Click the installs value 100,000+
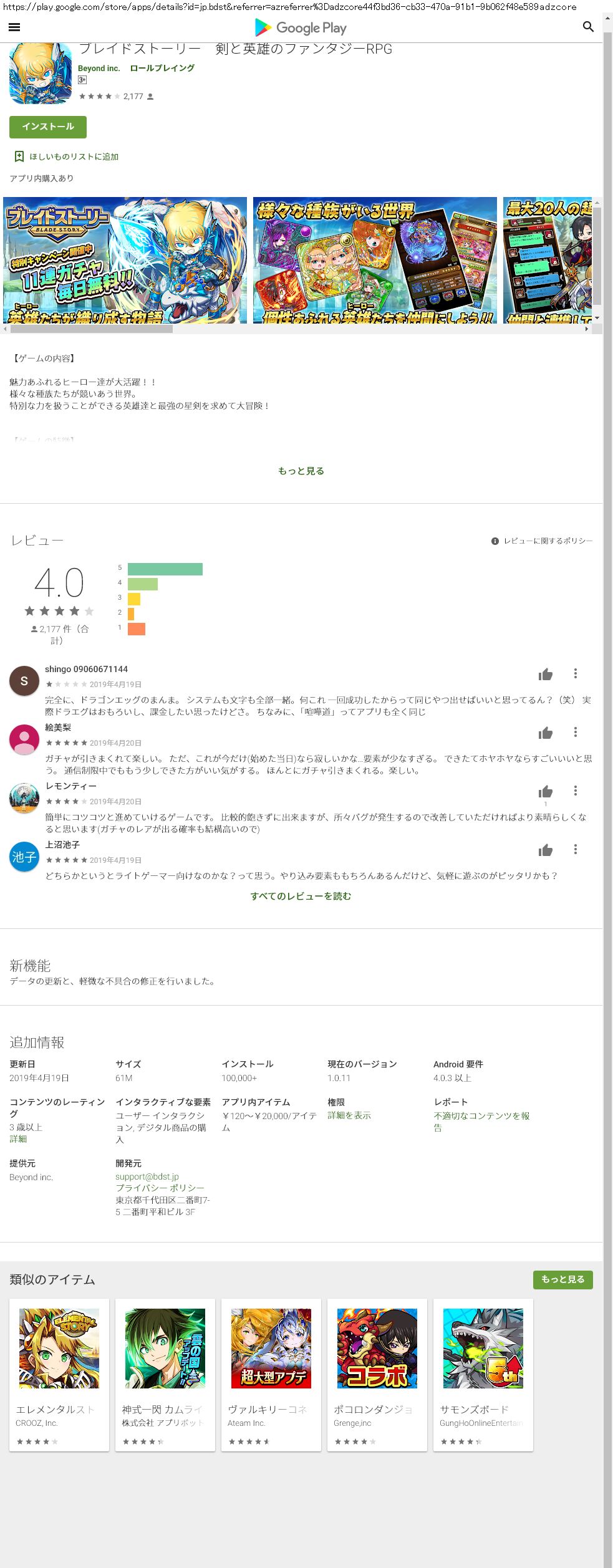The height and width of the screenshot is (1568, 613). pyautogui.click(x=239, y=1078)
